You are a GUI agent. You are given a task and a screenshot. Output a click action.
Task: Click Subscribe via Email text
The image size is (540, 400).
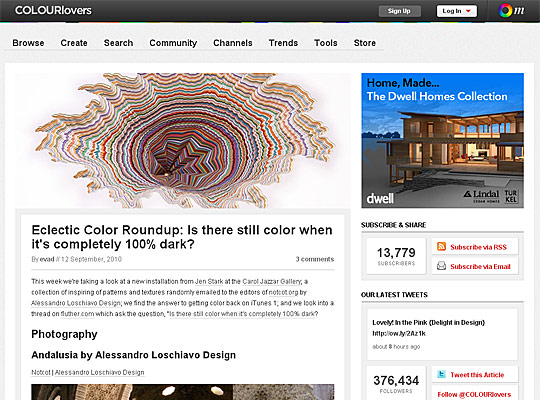pyautogui.click(x=480, y=266)
